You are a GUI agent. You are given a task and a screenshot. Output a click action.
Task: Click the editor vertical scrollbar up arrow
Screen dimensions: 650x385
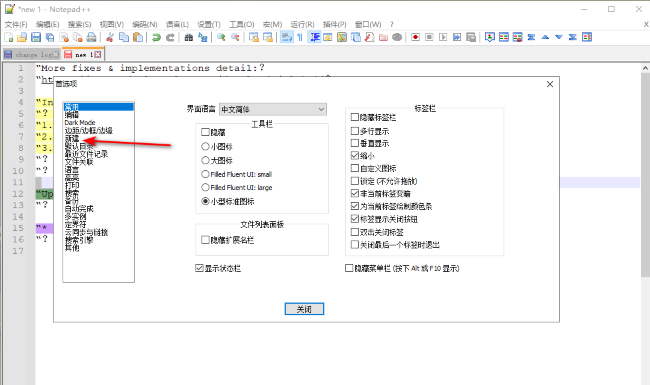[645, 68]
